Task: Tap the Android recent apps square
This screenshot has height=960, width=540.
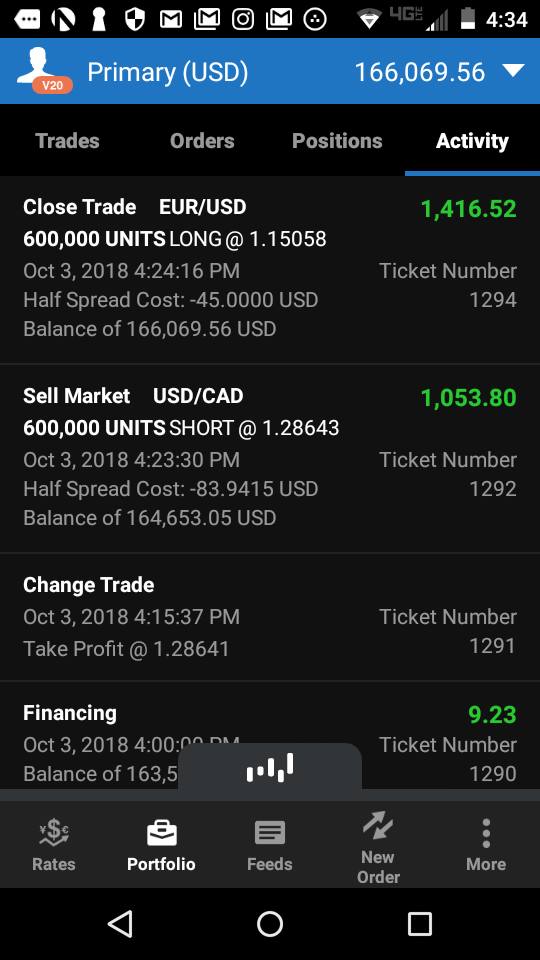Action: (x=419, y=923)
